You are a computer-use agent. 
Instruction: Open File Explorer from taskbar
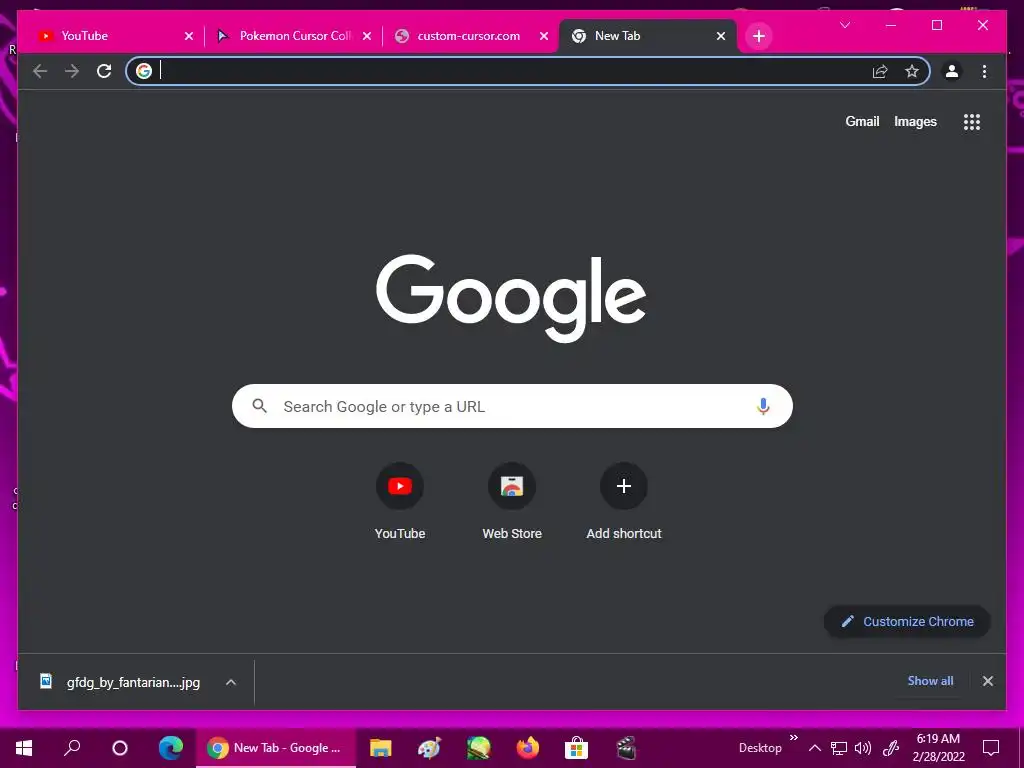pos(380,748)
